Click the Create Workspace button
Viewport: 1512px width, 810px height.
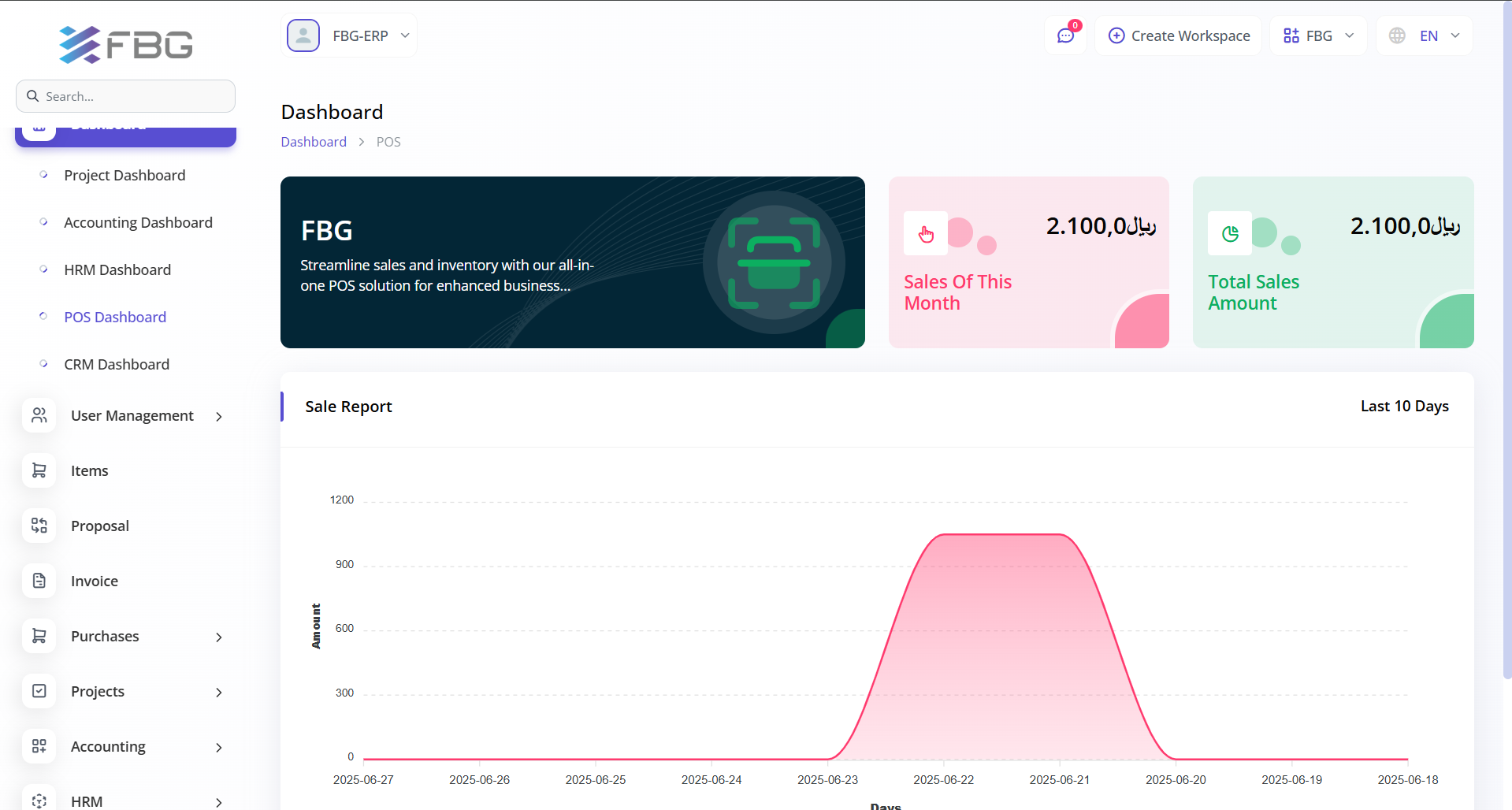coord(1179,36)
